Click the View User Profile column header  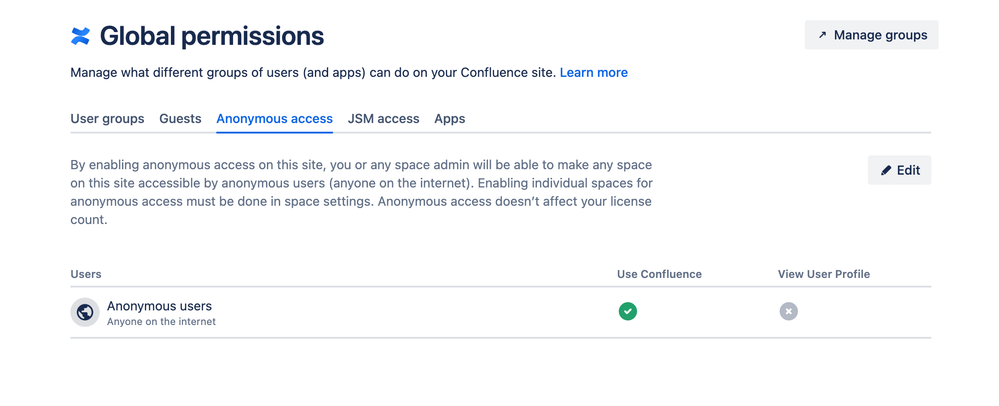(824, 274)
